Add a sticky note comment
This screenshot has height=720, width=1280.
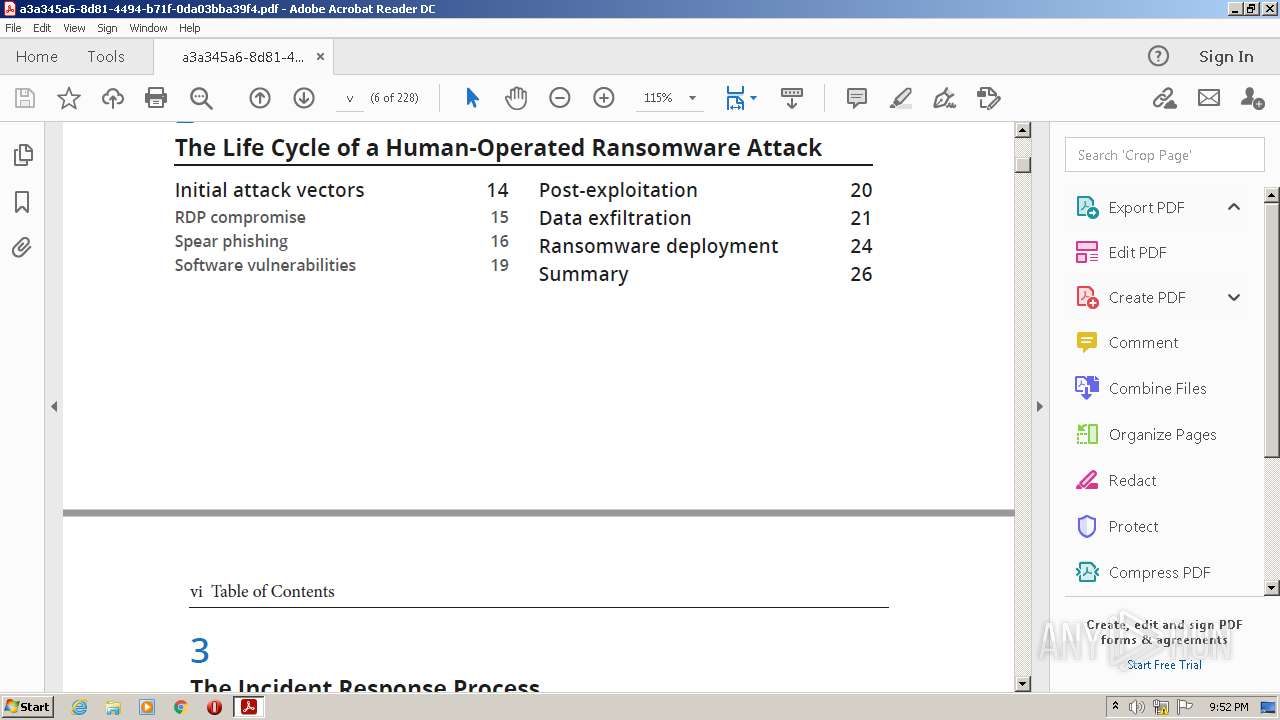pos(857,98)
